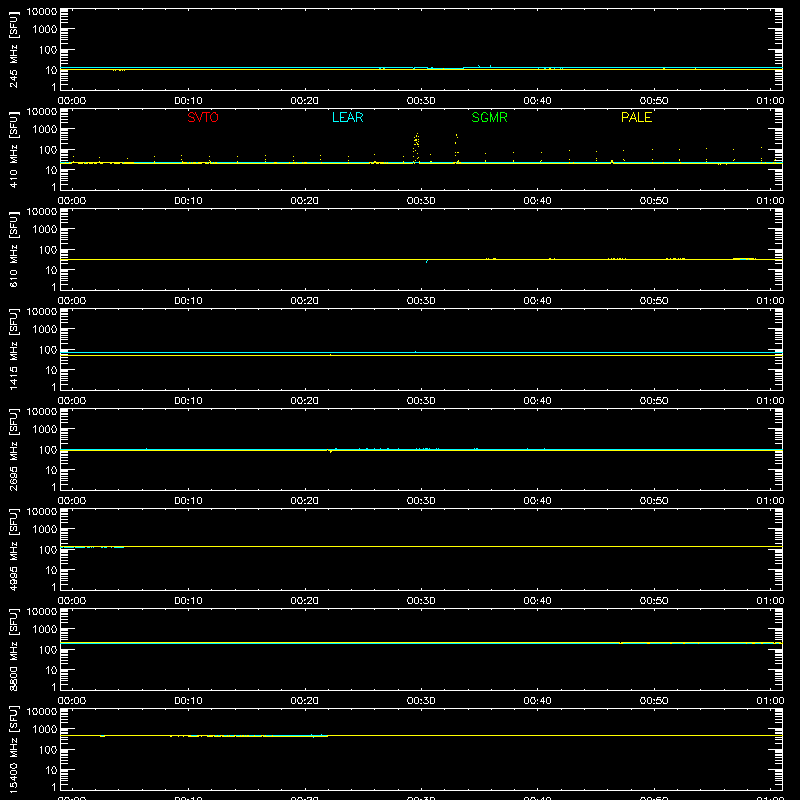Click 00:50 tick label below 8800 MHz panel
The width and height of the screenshot is (800, 800).
(654, 701)
